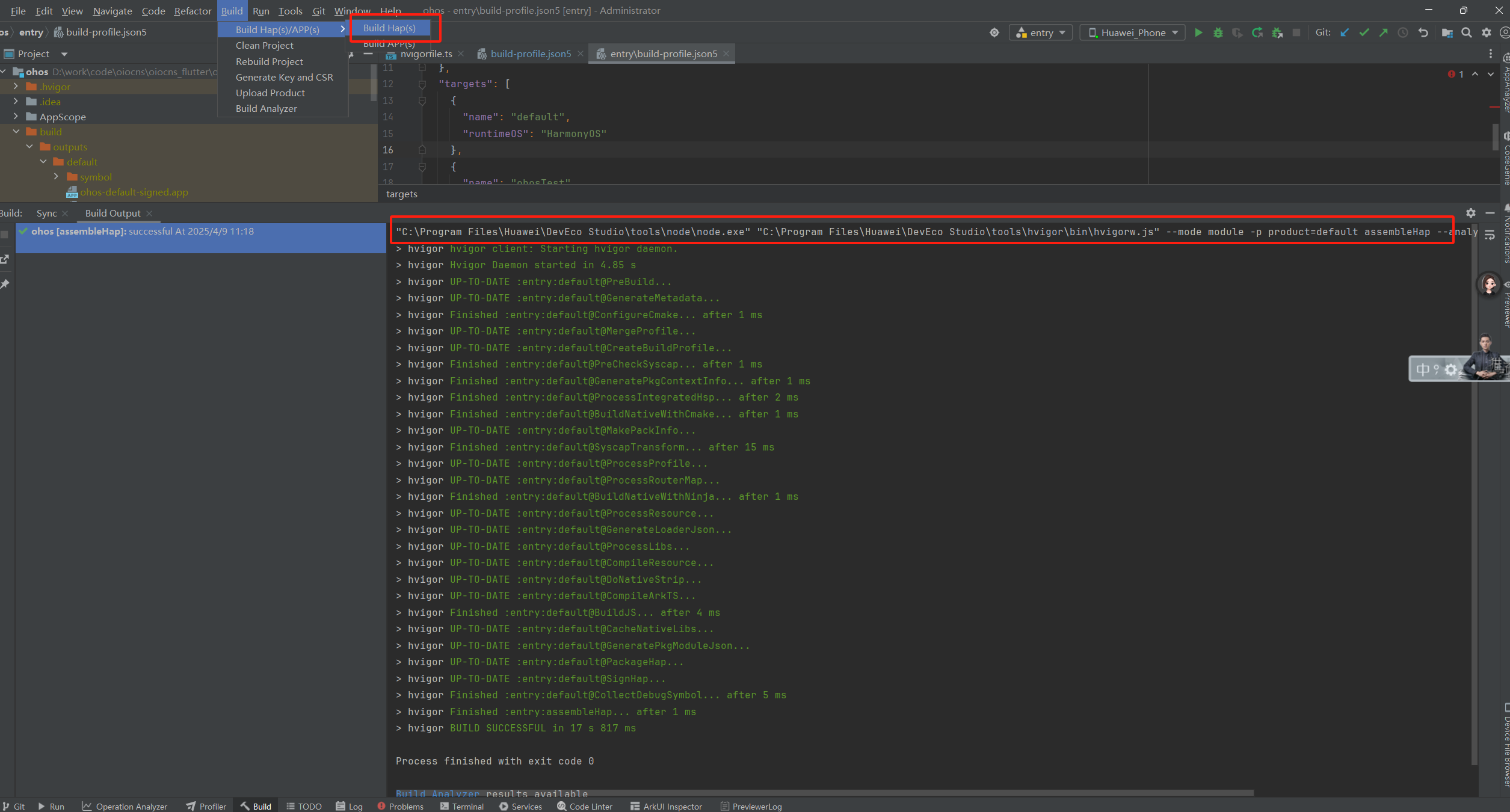Toggle Build Output settings gear

pyautogui.click(x=1470, y=213)
